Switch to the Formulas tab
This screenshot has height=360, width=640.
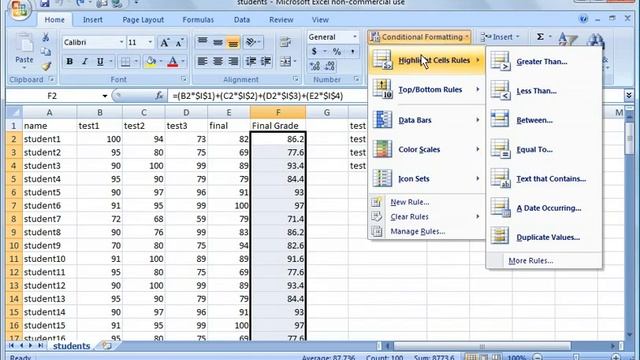click(x=198, y=20)
